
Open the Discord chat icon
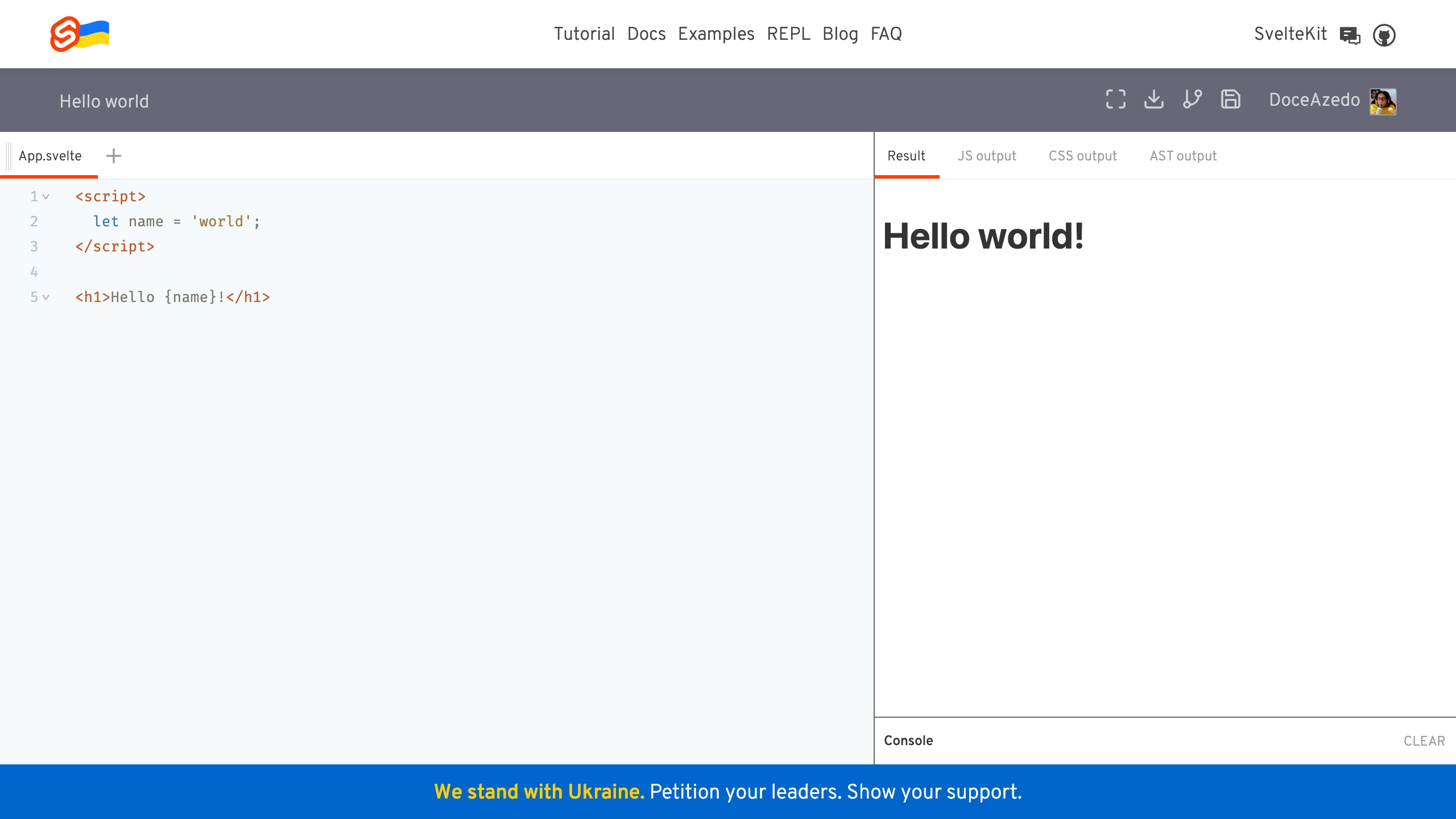pyautogui.click(x=1350, y=35)
